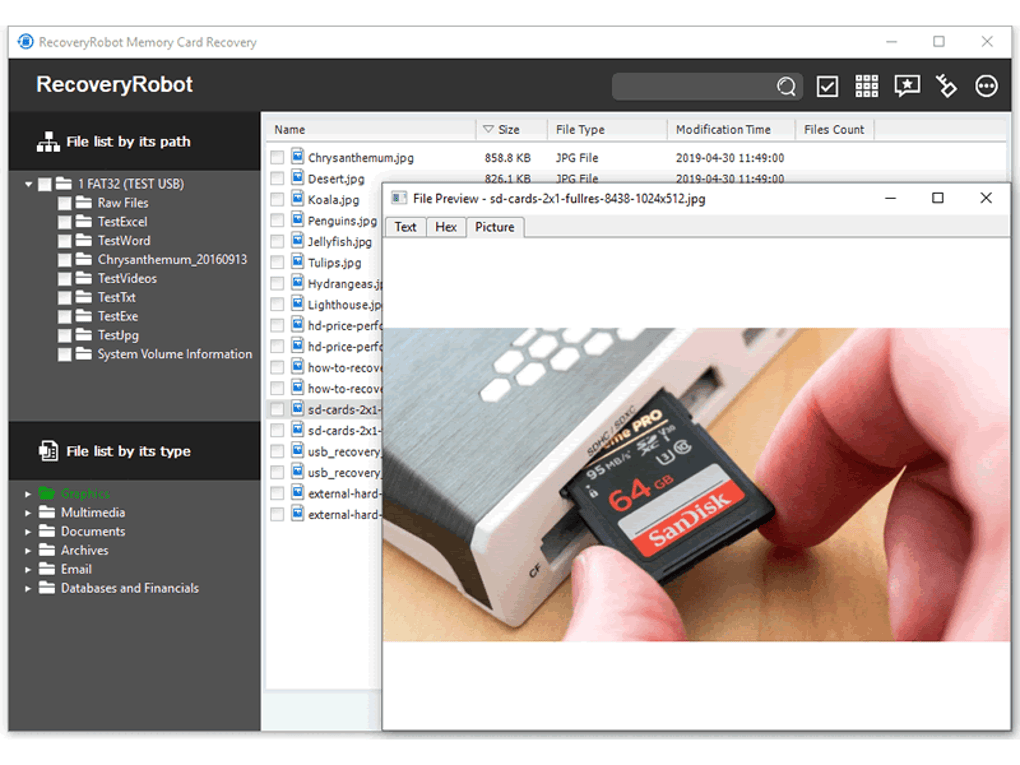Click the Files Count column header
The image size is (1020, 765).
[x=834, y=129]
